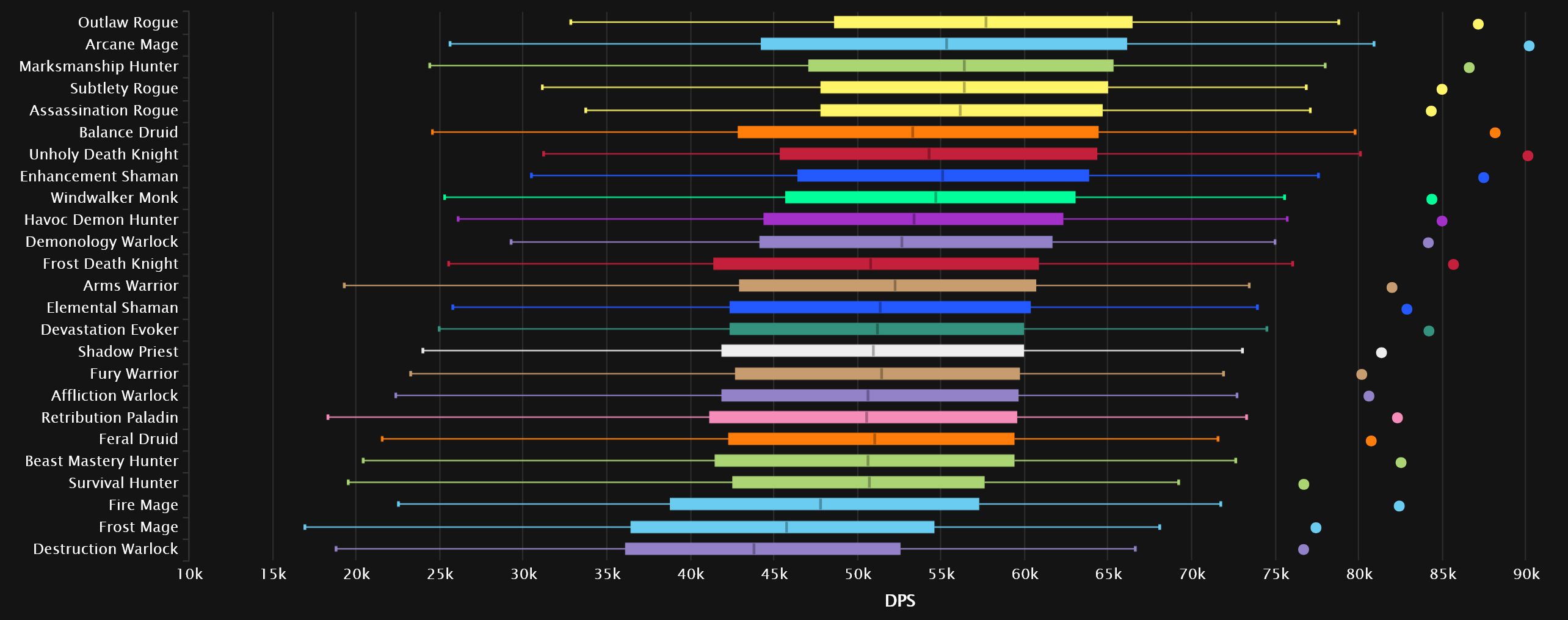Image resolution: width=1568 pixels, height=620 pixels.
Task: Click the DPS axis title
Action: pos(899,601)
